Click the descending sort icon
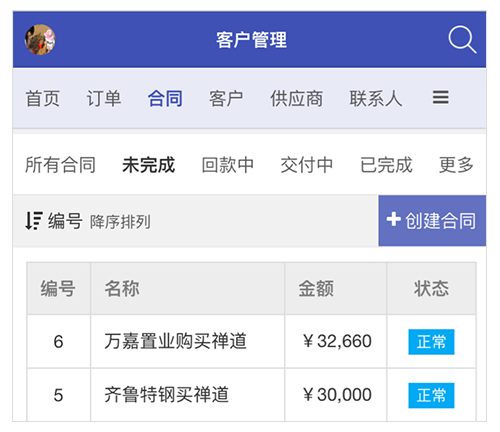The width and height of the screenshot is (500, 432). pyautogui.click(x=34, y=221)
